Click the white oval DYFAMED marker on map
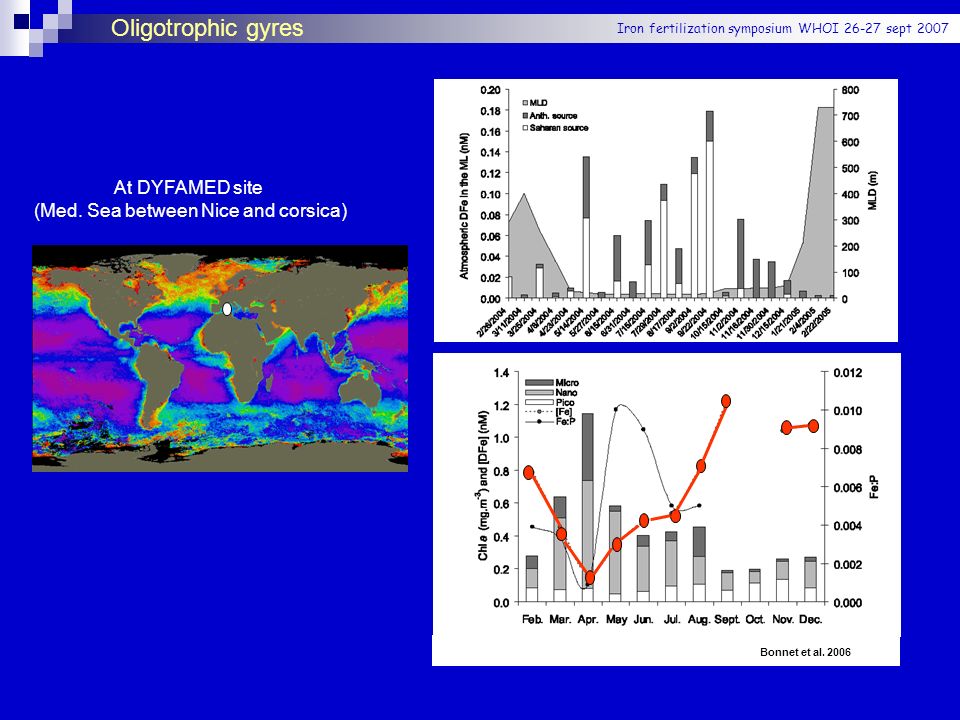 coord(227,309)
